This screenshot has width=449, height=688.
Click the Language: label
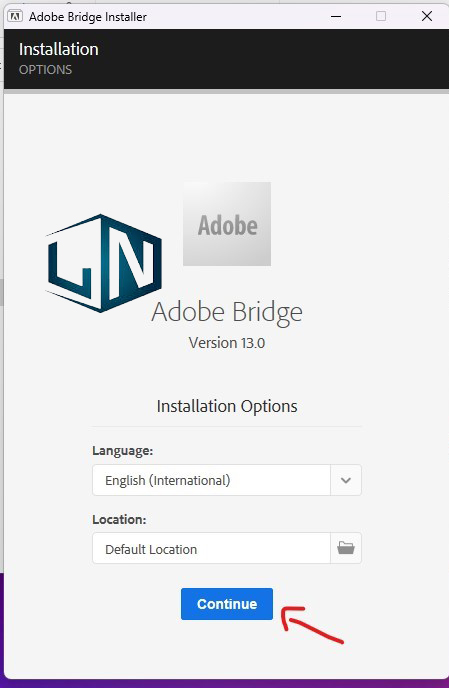click(122, 451)
